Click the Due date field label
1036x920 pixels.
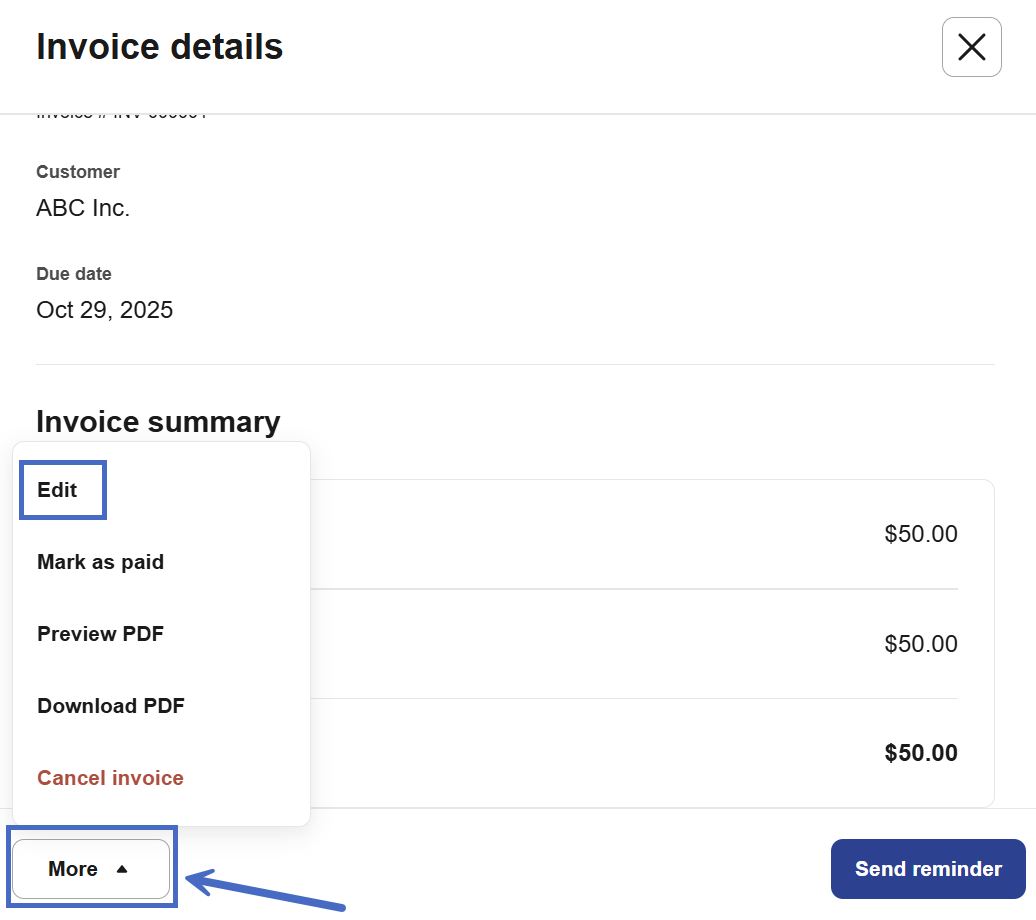click(x=74, y=274)
